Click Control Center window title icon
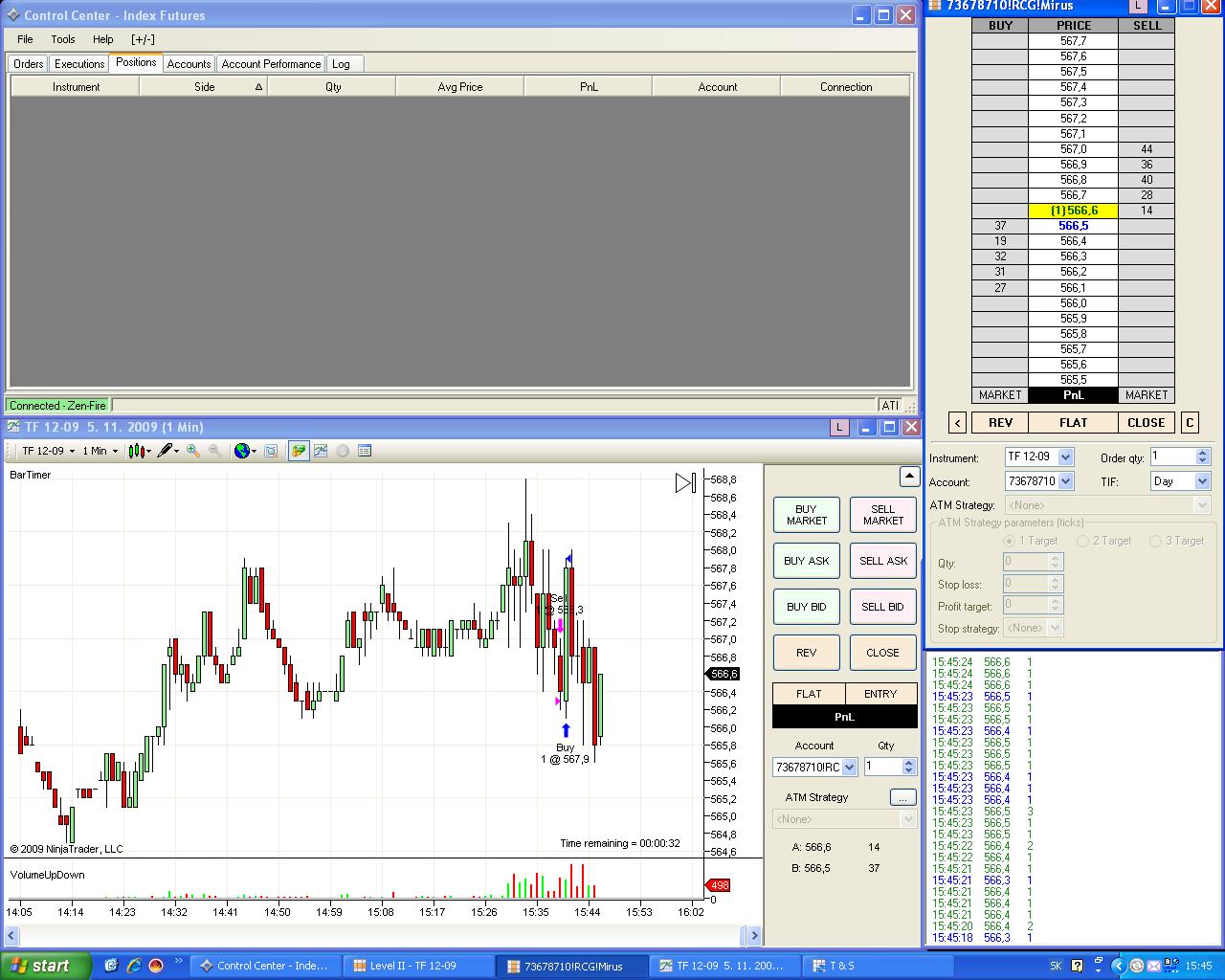The height and width of the screenshot is (980, 1225). [x=13, y=15]
